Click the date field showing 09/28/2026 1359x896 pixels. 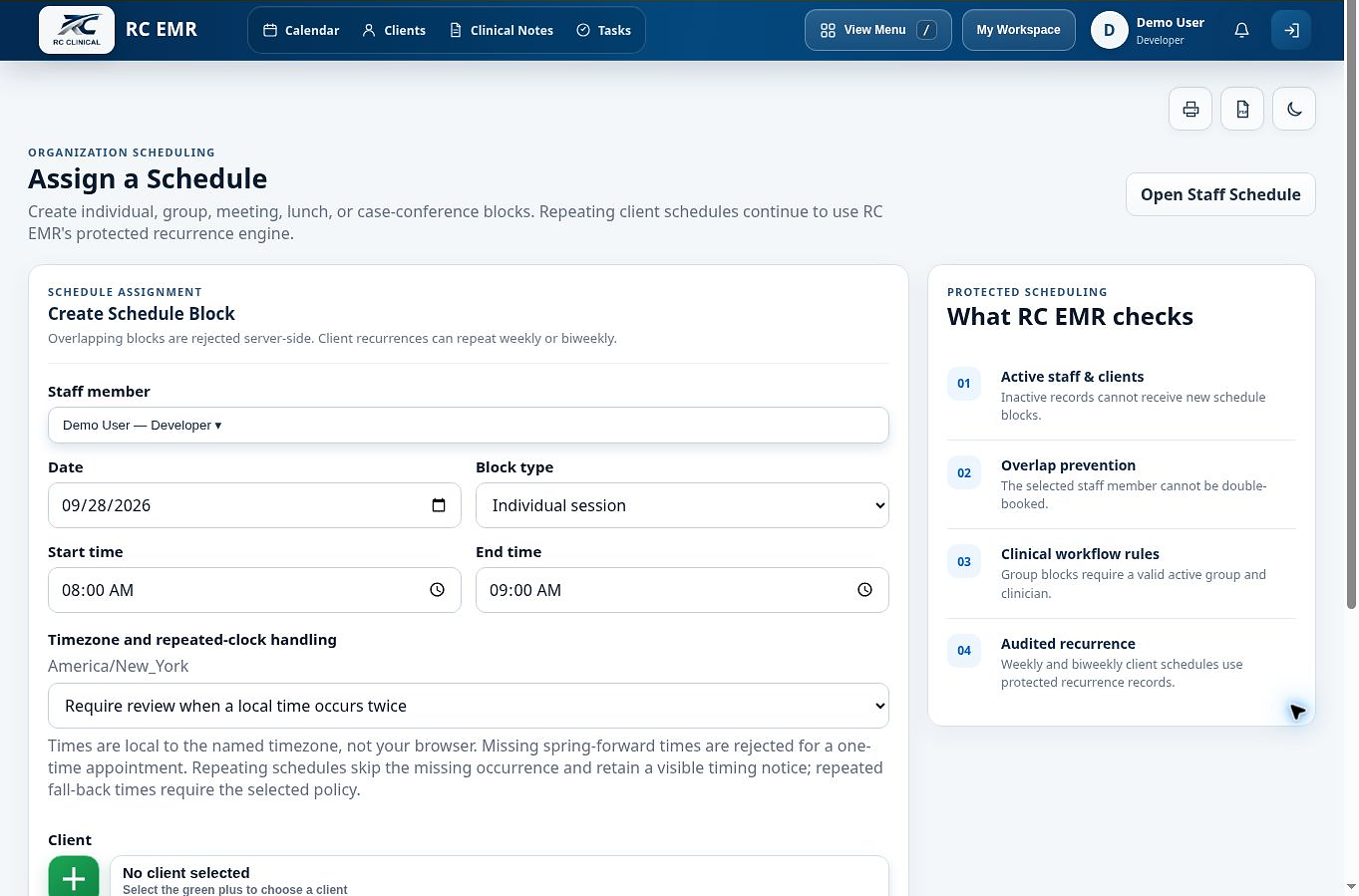point(254,505)
